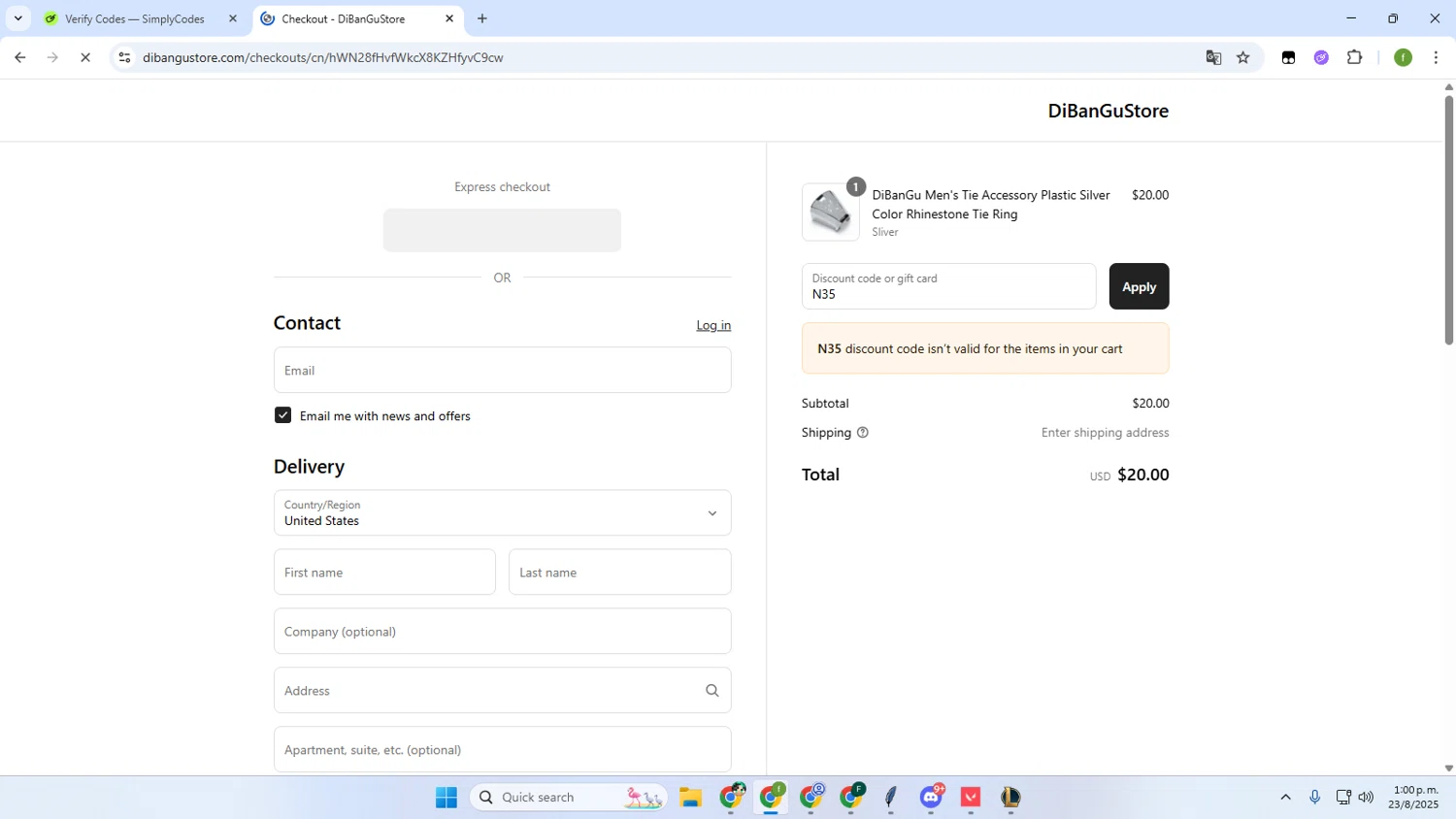Focus the First name field
The width and height of the screenshot is (1456, 819).
coord(384,573)
